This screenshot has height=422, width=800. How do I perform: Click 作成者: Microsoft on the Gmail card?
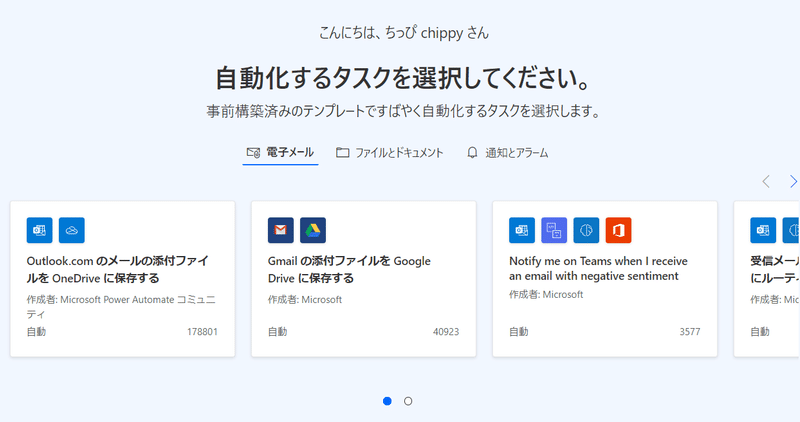point(305,300)
